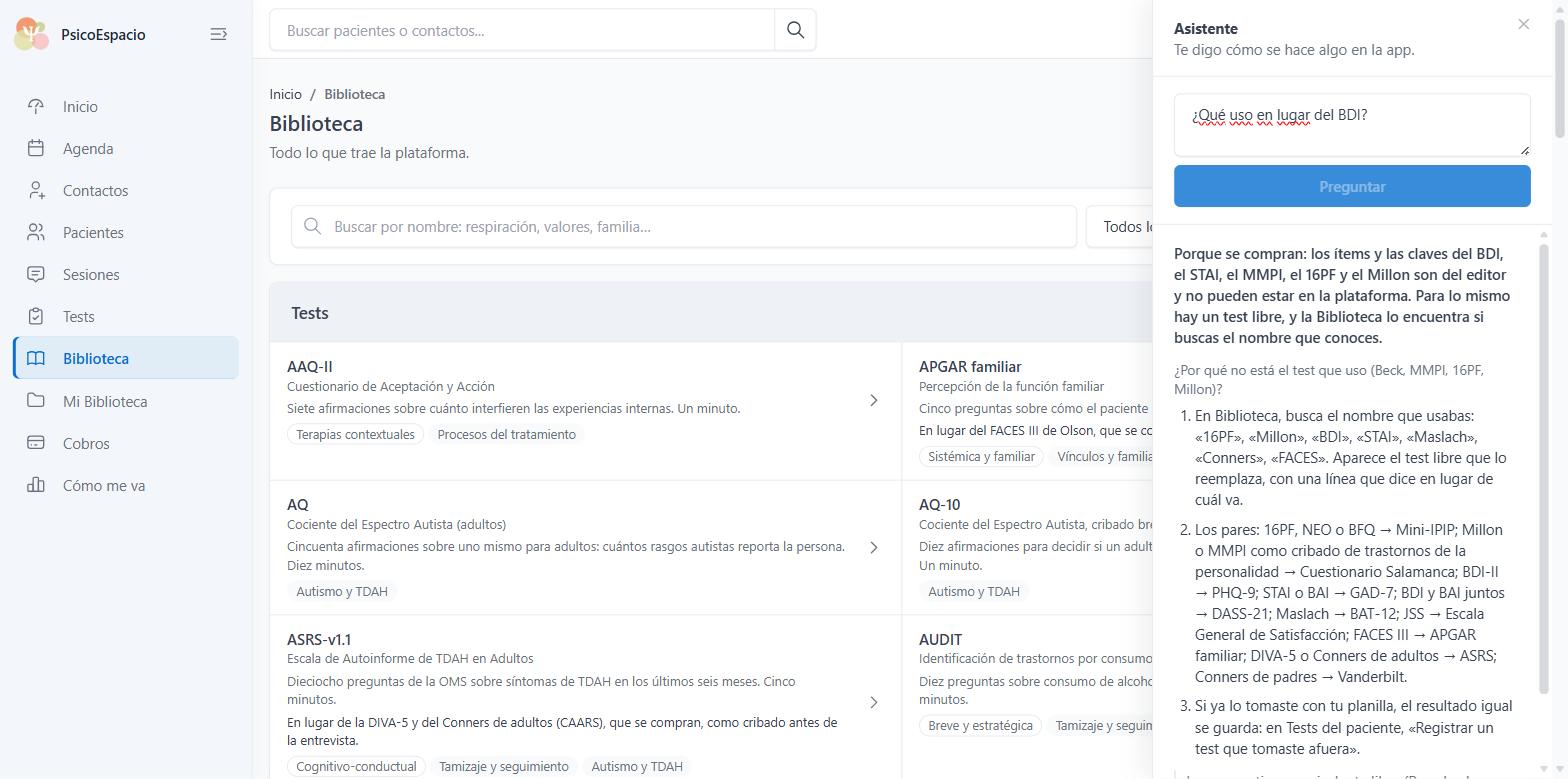
Task: Collapse the sidebar with the menu icon
Action: coord(218,34)
